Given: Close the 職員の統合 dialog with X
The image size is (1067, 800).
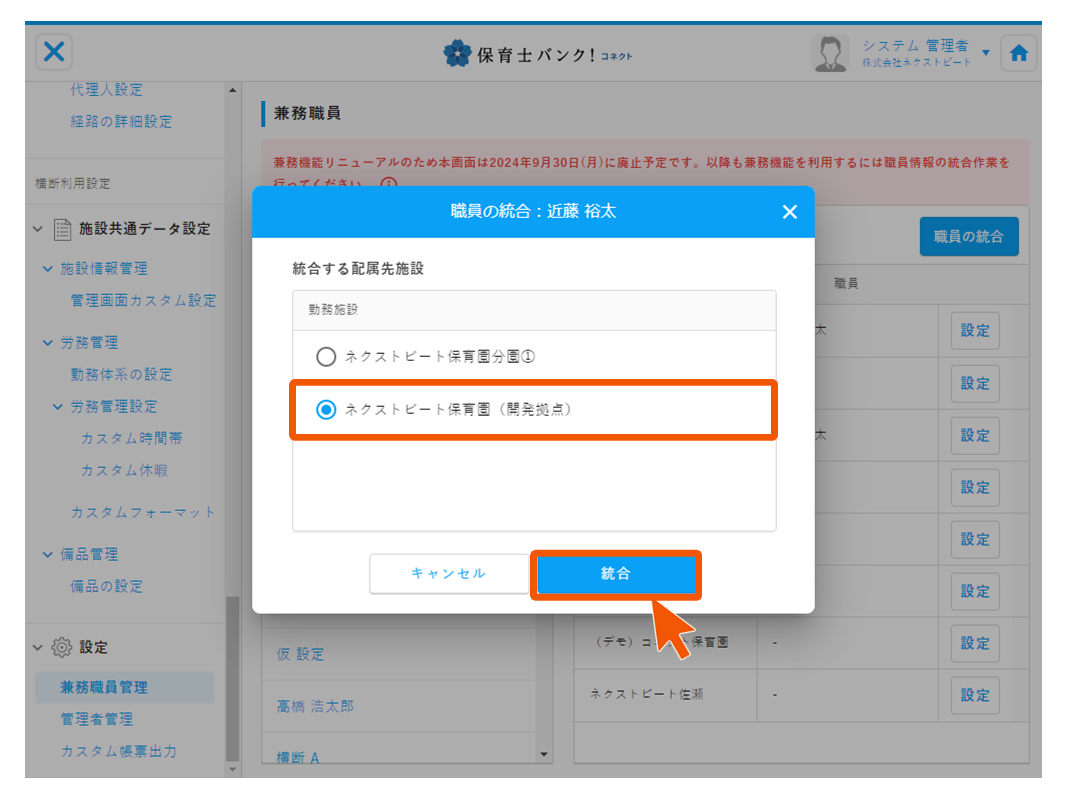Looking at the screenshot, I should (x=789, y=212).
